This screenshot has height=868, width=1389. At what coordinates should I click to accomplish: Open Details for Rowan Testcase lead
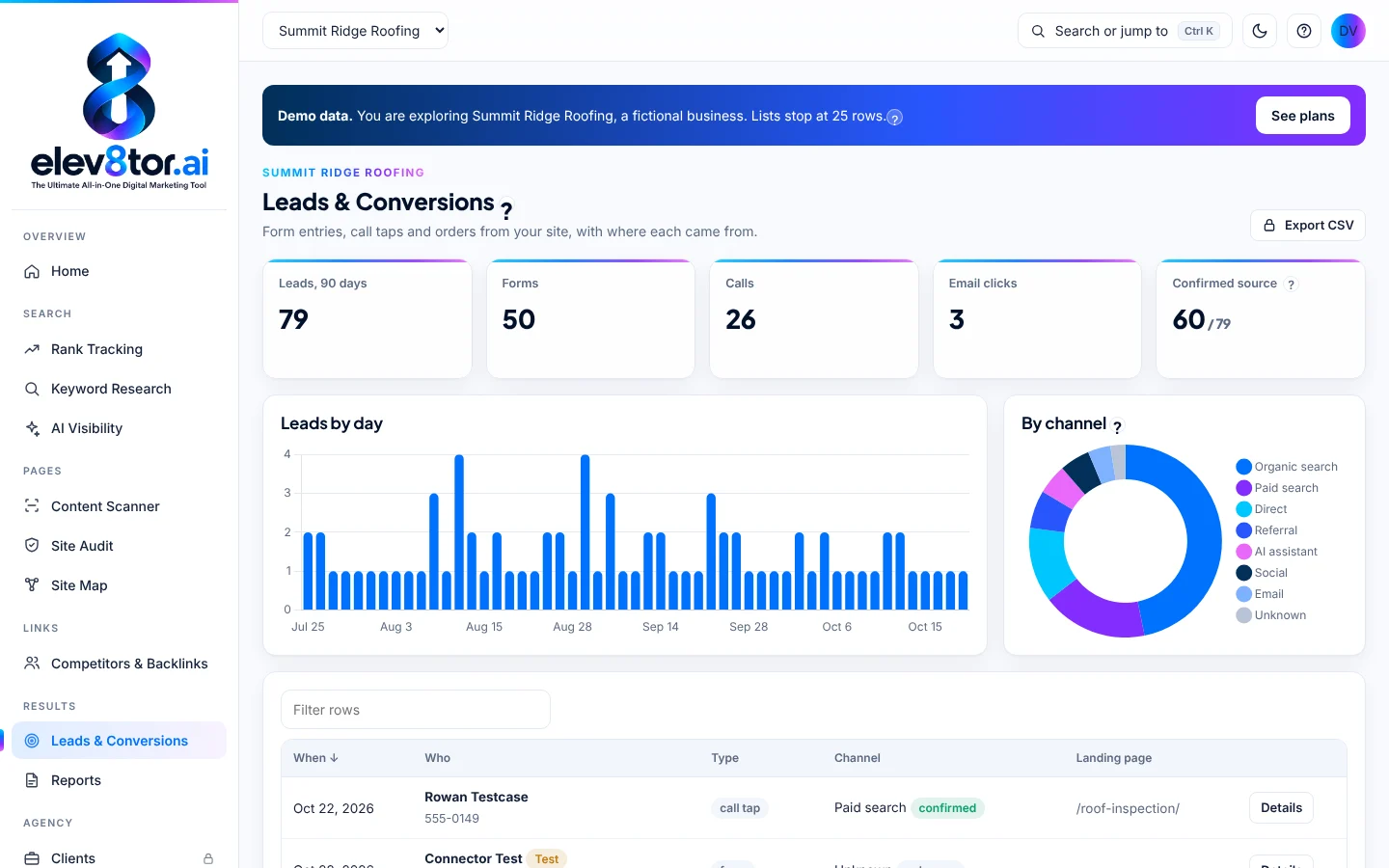click(1281, 808)
